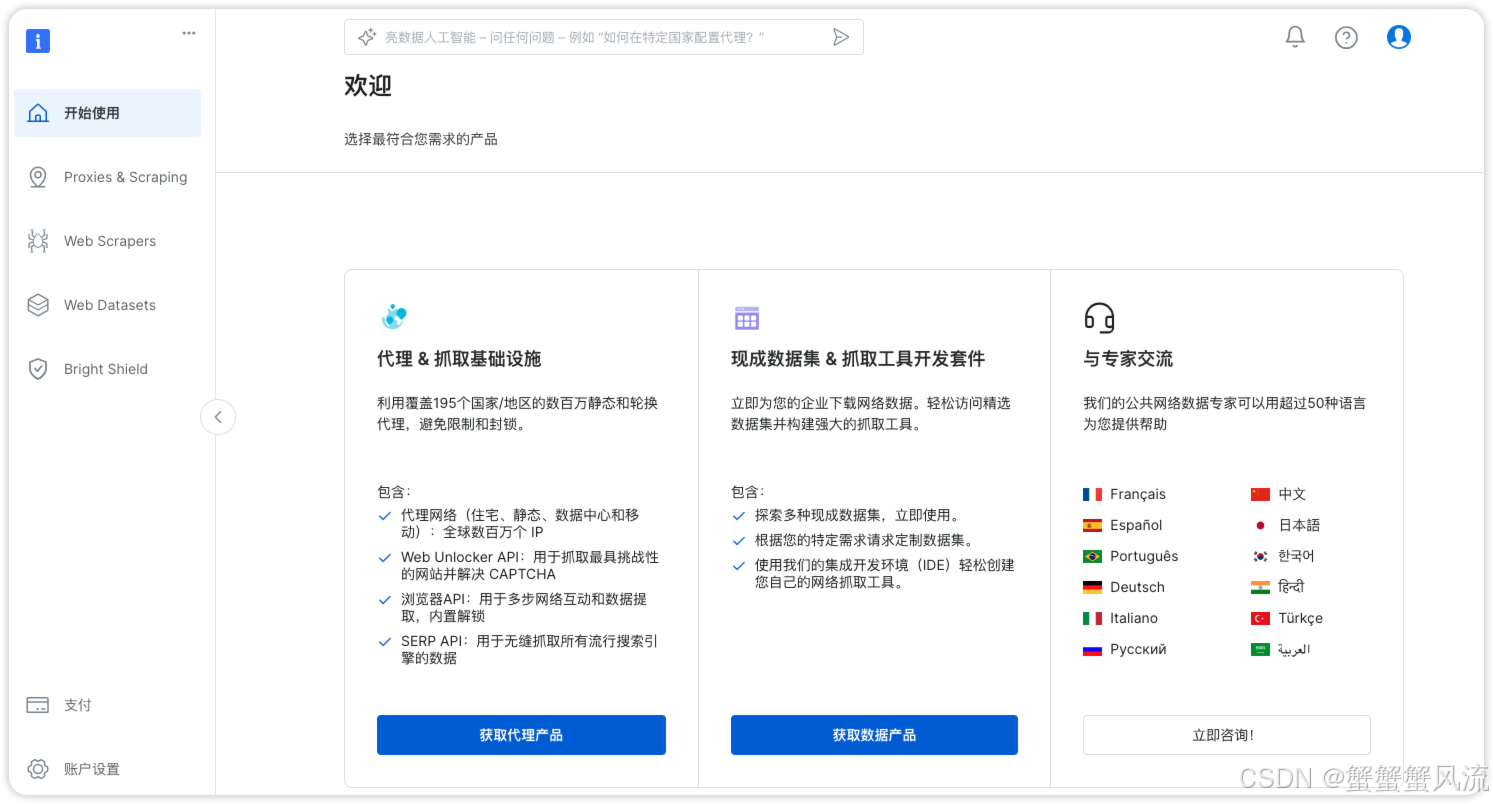Click the Chinese flag icon
Screen dimensions: 1493x804
(x=1260, y=494)
